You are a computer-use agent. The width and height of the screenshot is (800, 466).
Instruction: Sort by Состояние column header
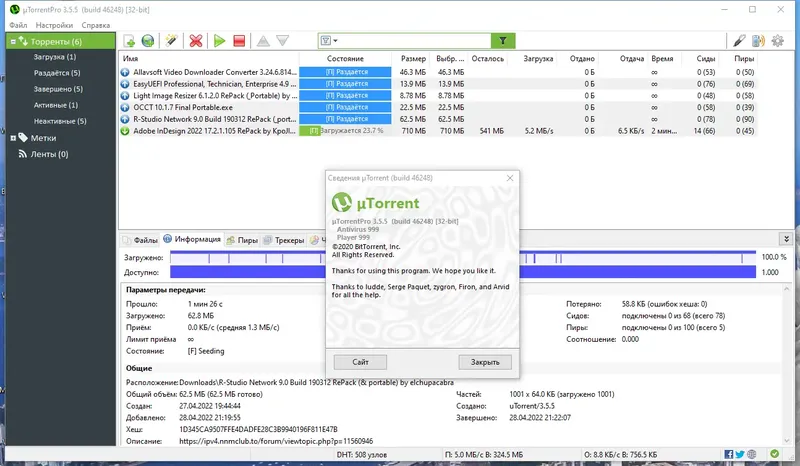click(345, 59)
